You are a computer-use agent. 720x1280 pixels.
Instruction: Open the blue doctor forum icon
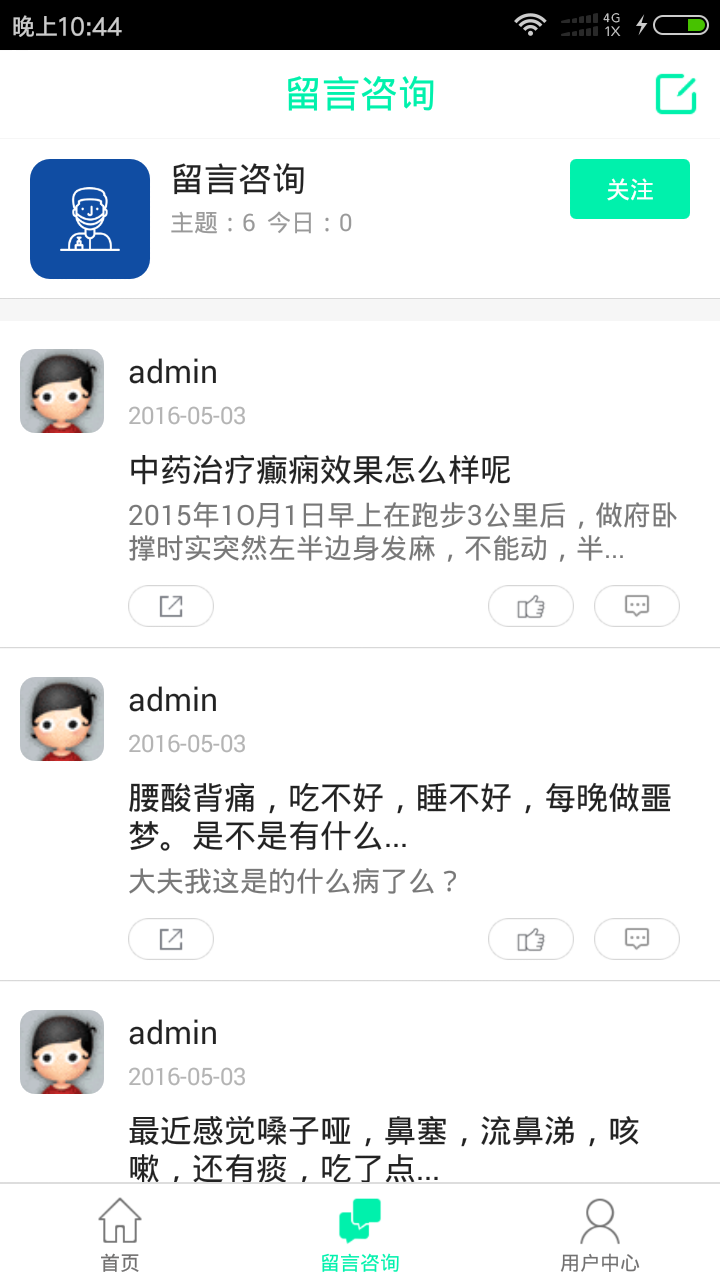90,219
